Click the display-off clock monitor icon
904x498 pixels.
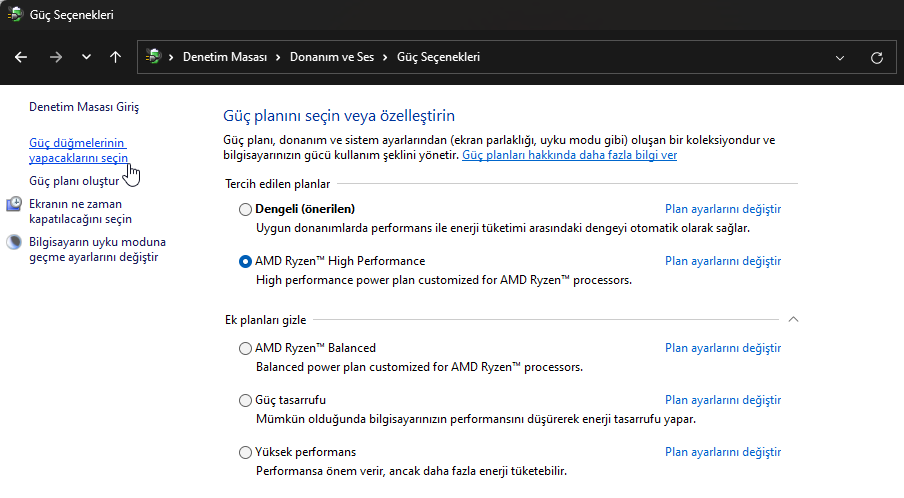coord(14,204)
